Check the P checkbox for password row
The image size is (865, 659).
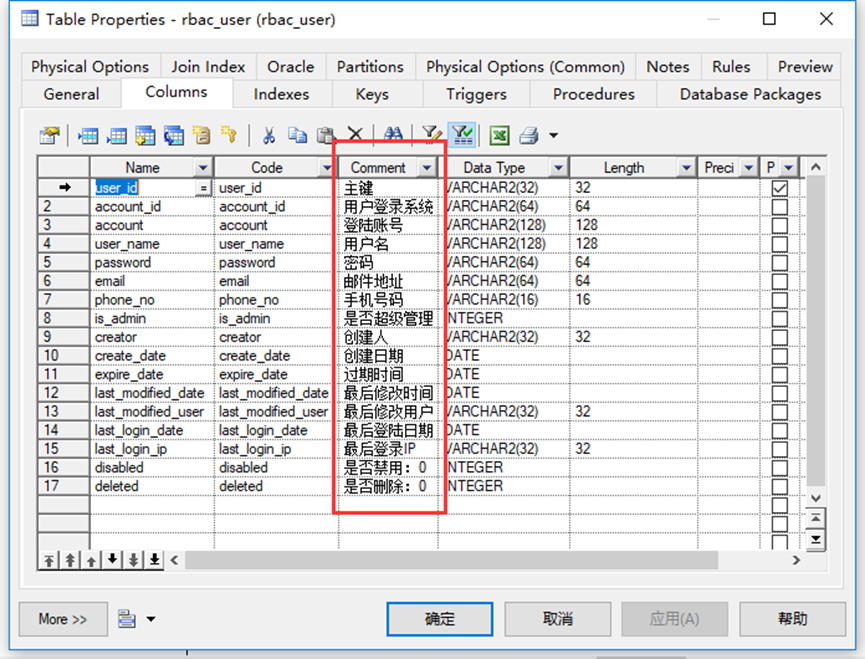(x=779, y=263)
